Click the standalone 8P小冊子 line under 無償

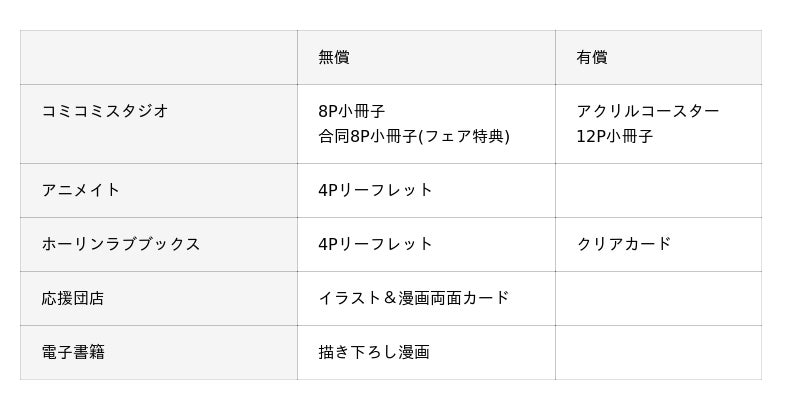(x=352, y=111)
